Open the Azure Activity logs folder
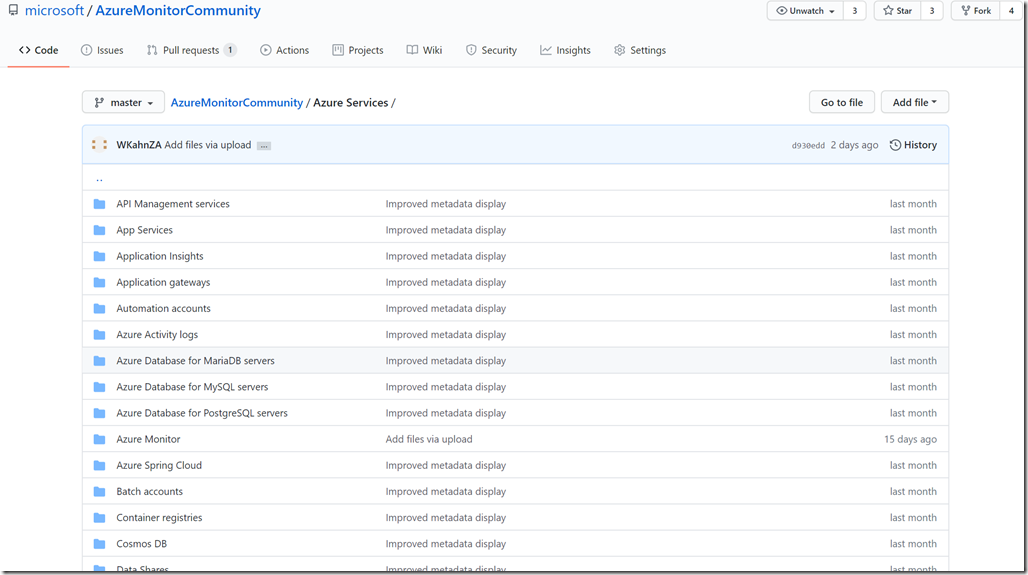This screenshot has width=1028, height=575. [x=157, y=335]
